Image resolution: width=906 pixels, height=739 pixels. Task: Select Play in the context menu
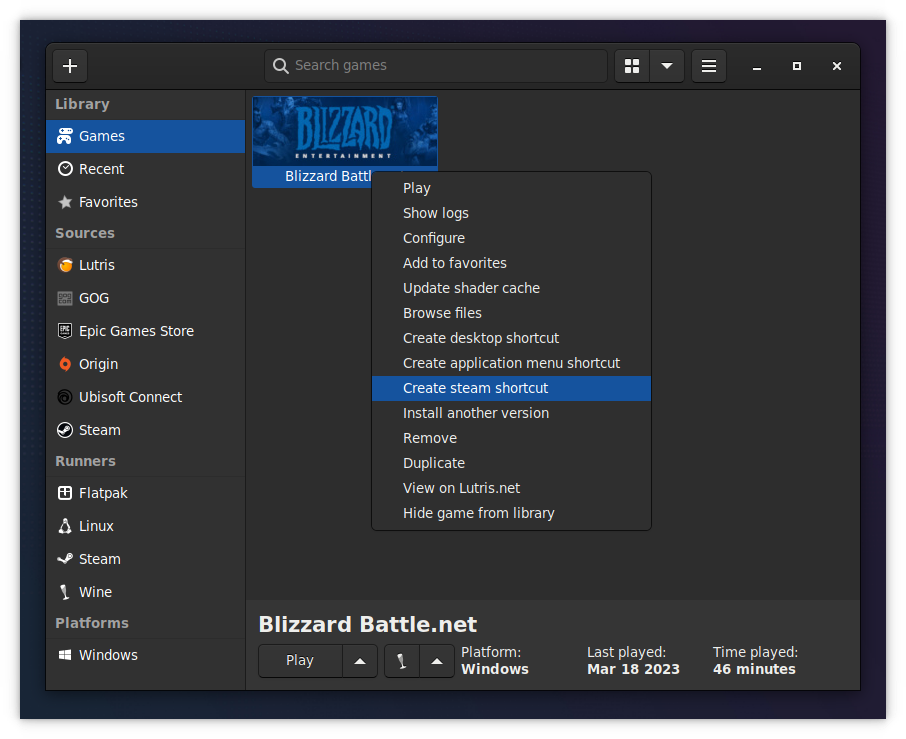coord(511,188)
